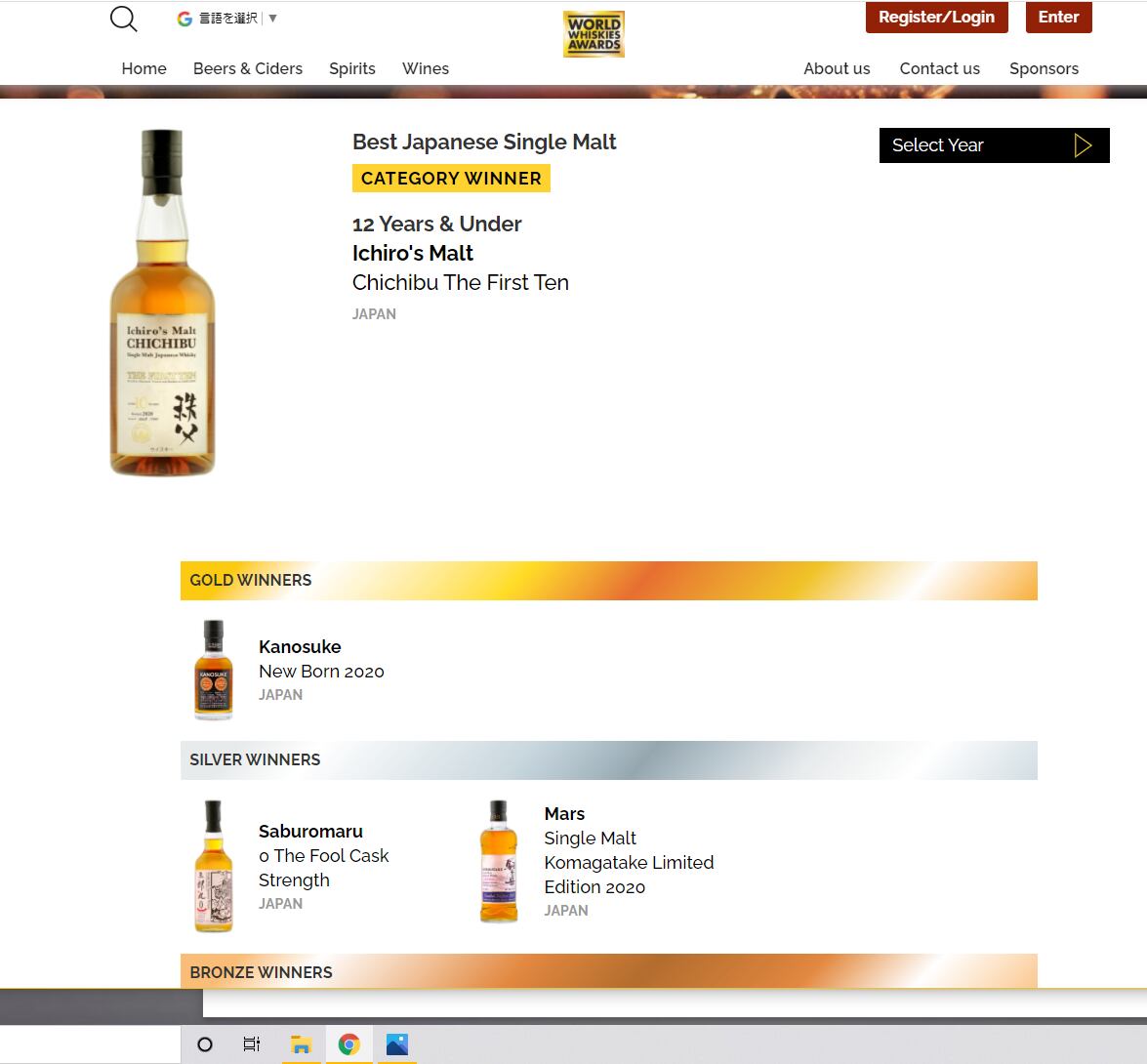Open the Home menu item
Image resolution: width=1147 pixels, height=1064 pixels.
[x=144, y=68]
